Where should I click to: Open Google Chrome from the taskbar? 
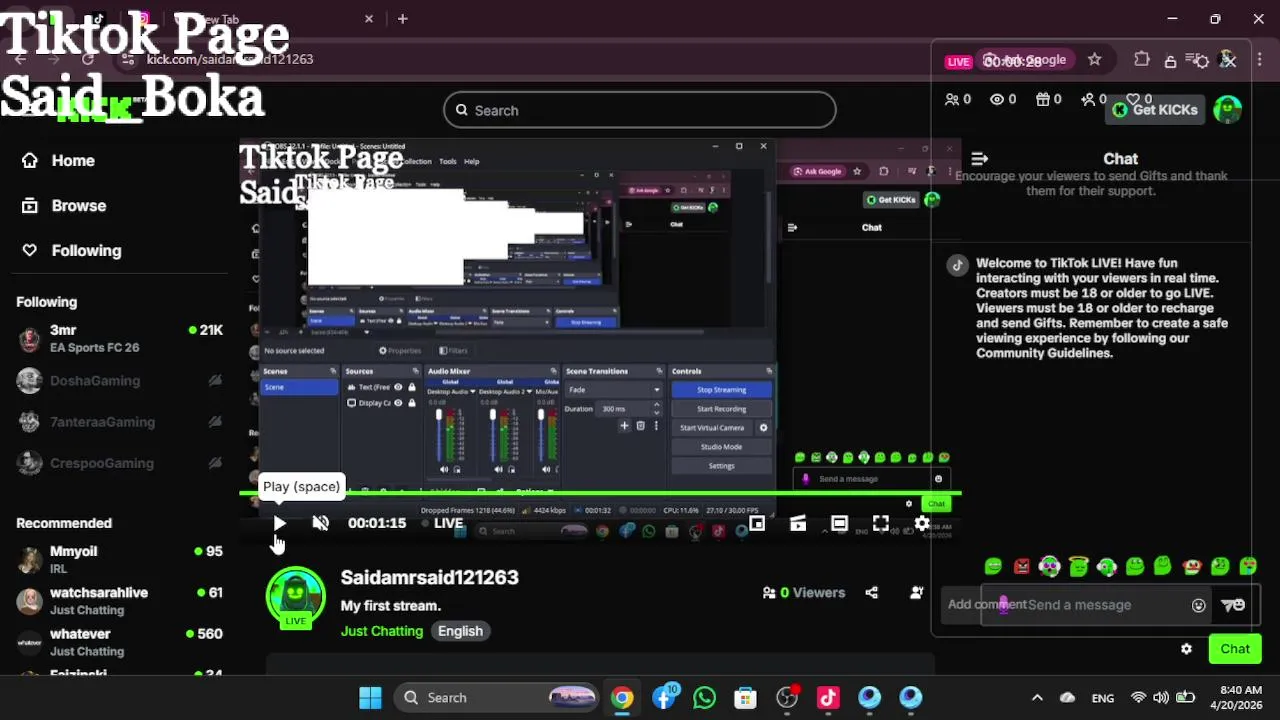click(622, 698)
